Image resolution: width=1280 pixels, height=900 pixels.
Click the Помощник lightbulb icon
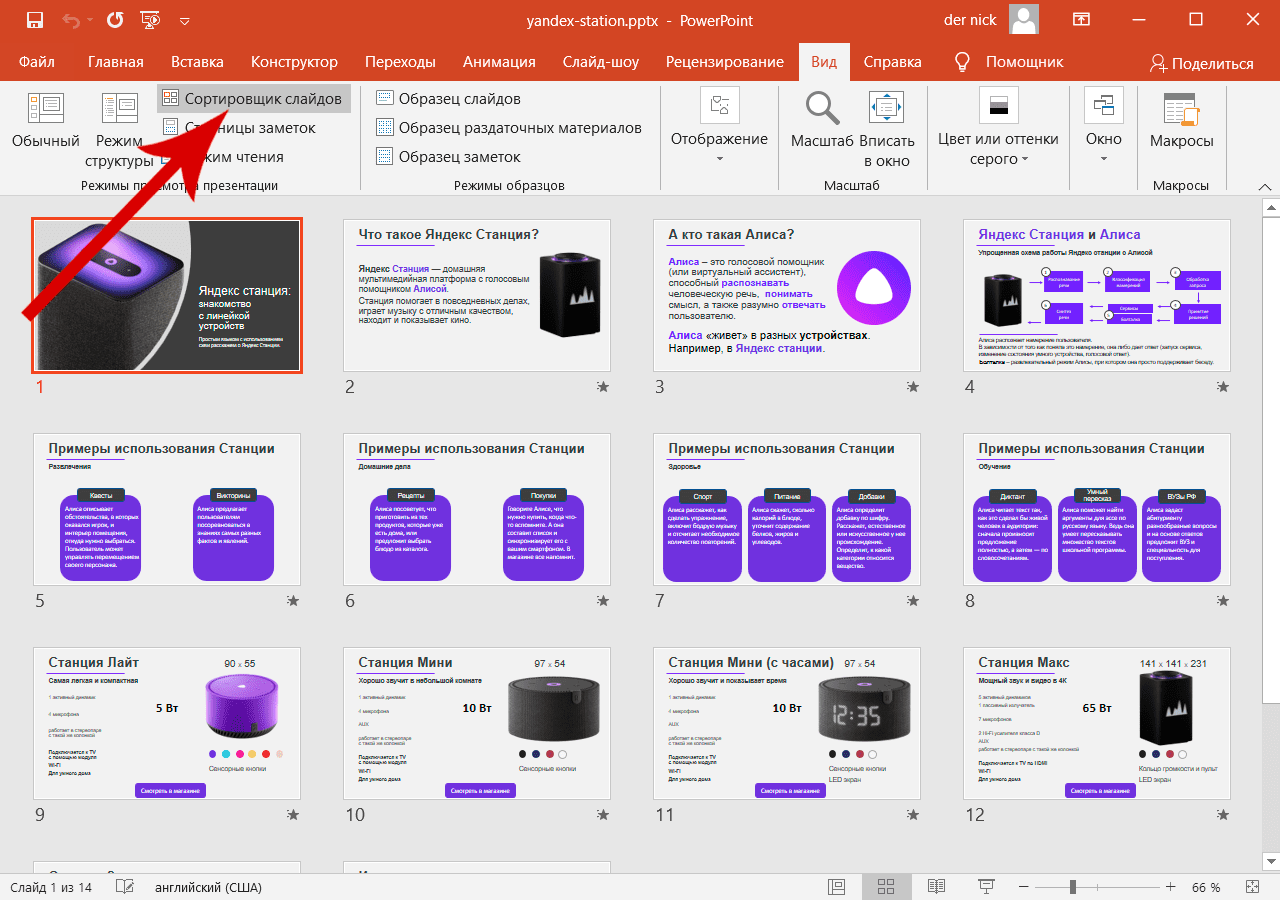tap(963, 62)
